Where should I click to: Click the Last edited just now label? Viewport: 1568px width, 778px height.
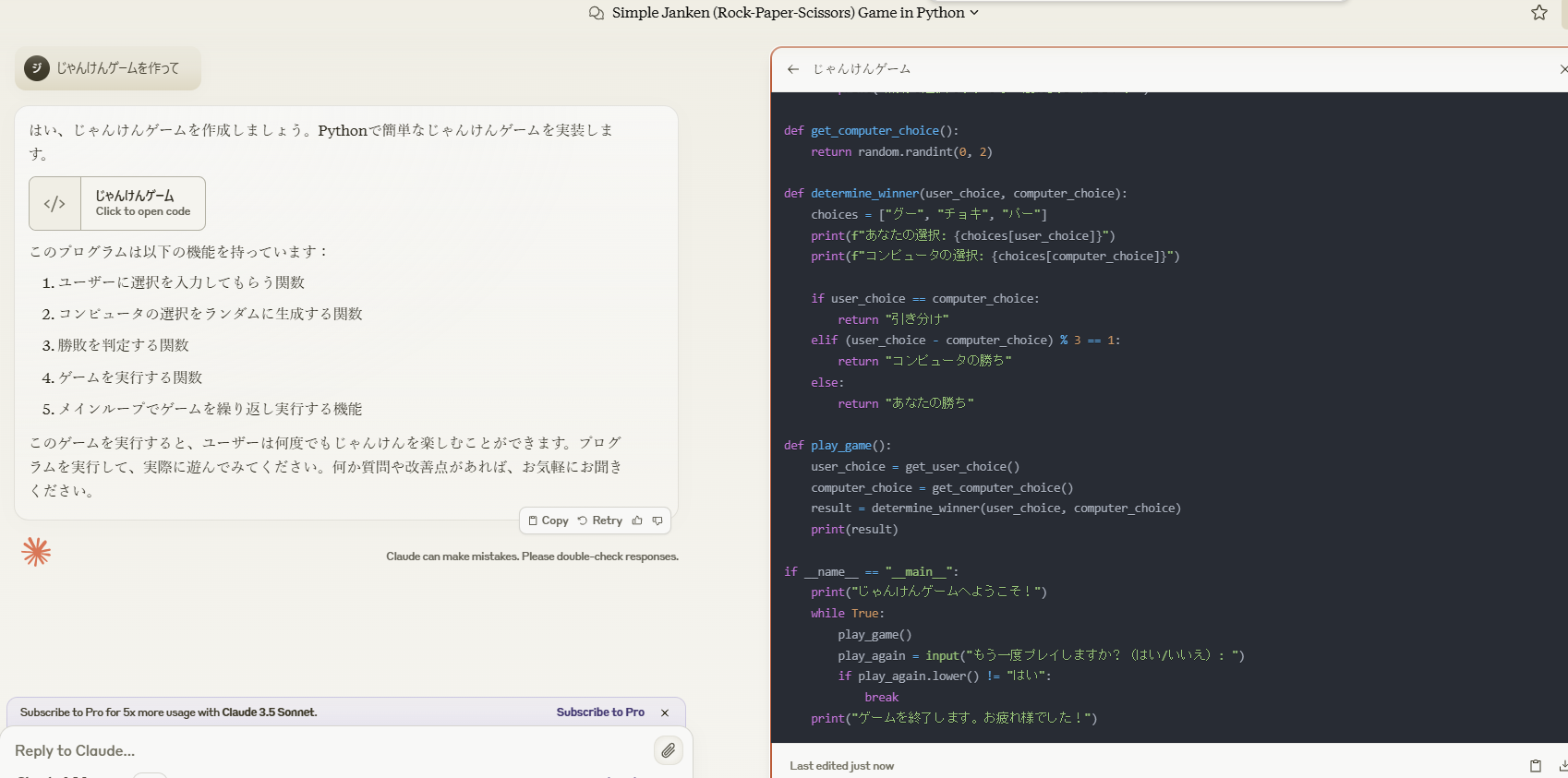(841, 766)
